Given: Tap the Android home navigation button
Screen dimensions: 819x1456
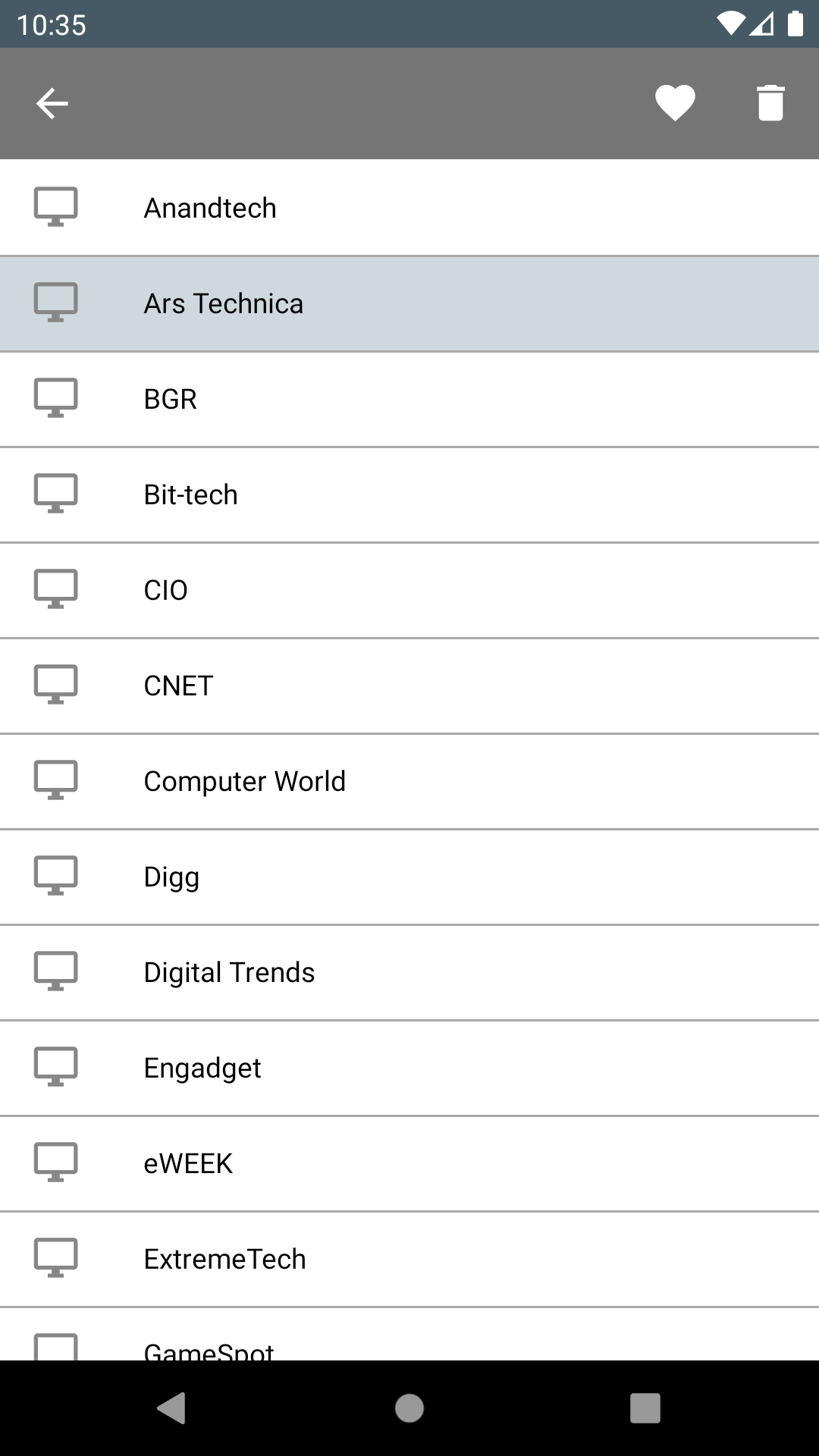Looking at the screenshot, I should [409, 1408].
